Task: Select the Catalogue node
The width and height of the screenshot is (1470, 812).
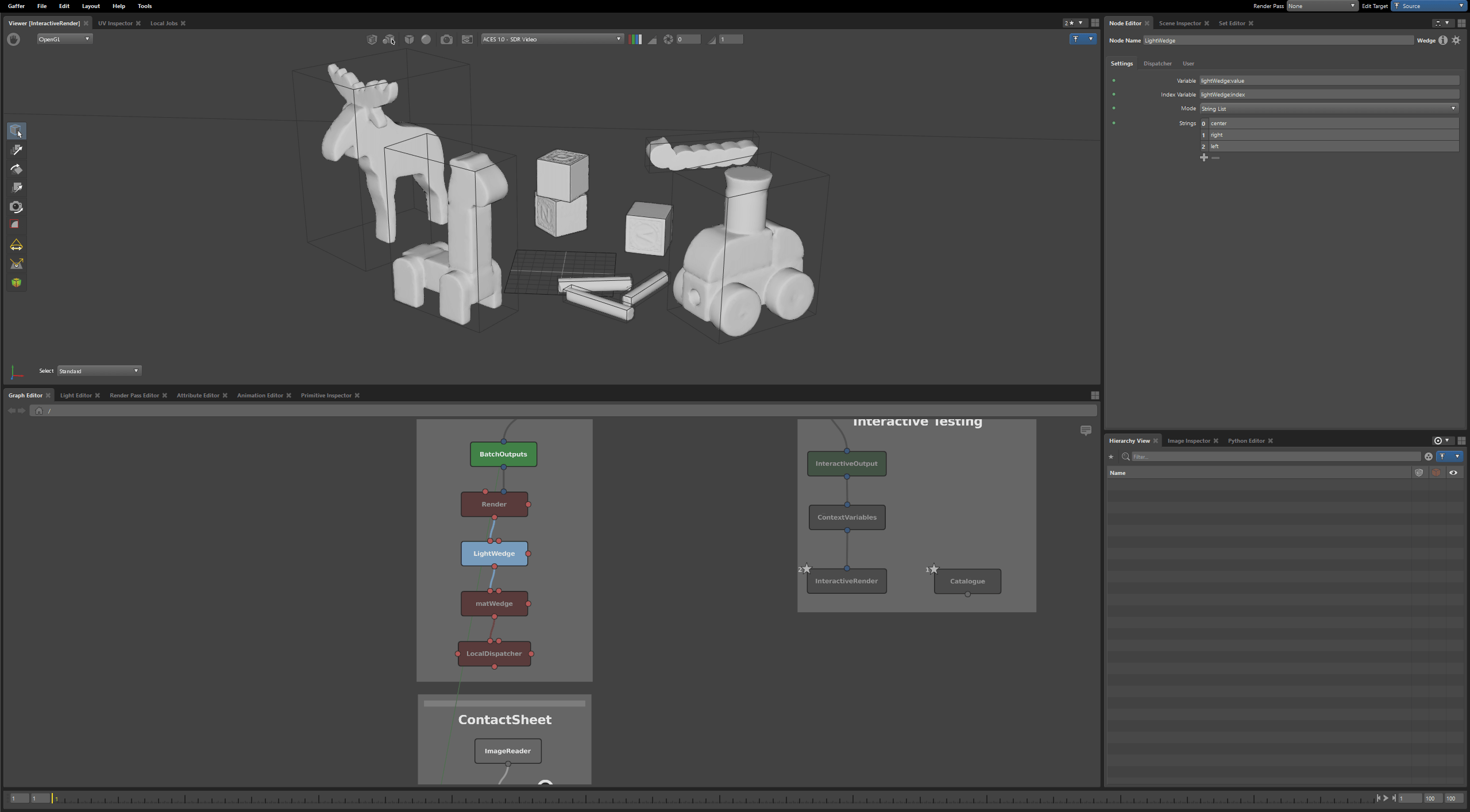Action: [x=967, y=581]
